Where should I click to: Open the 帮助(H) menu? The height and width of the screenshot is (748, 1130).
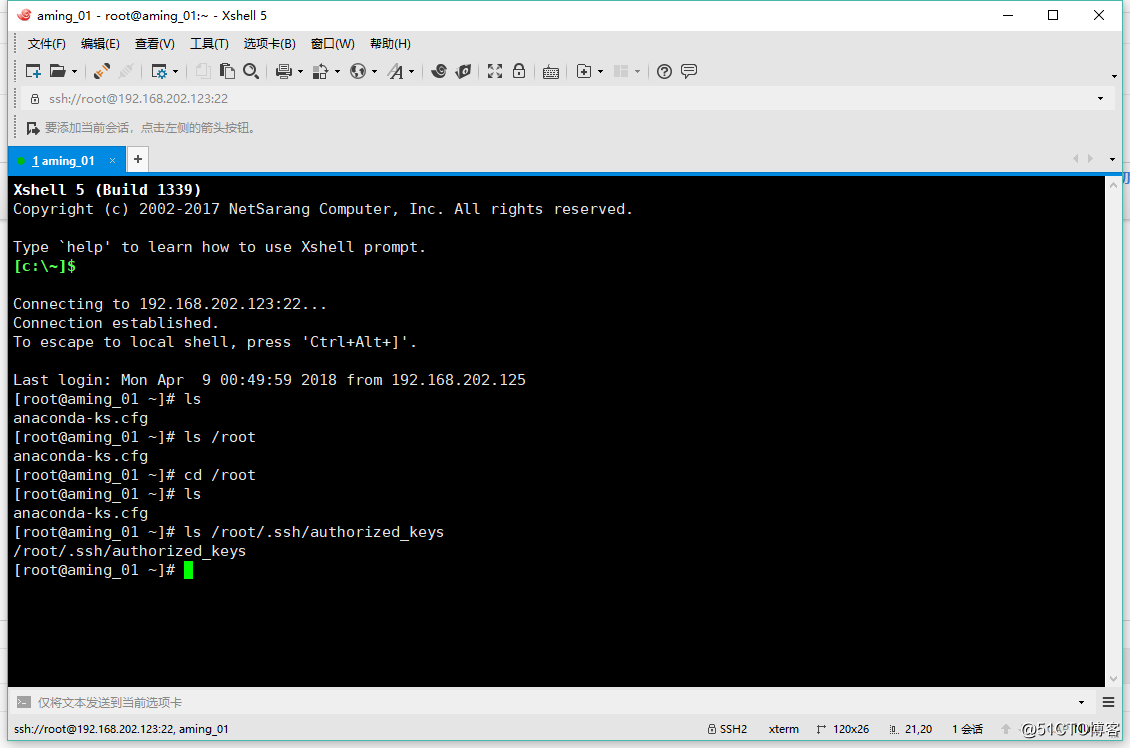391,44
